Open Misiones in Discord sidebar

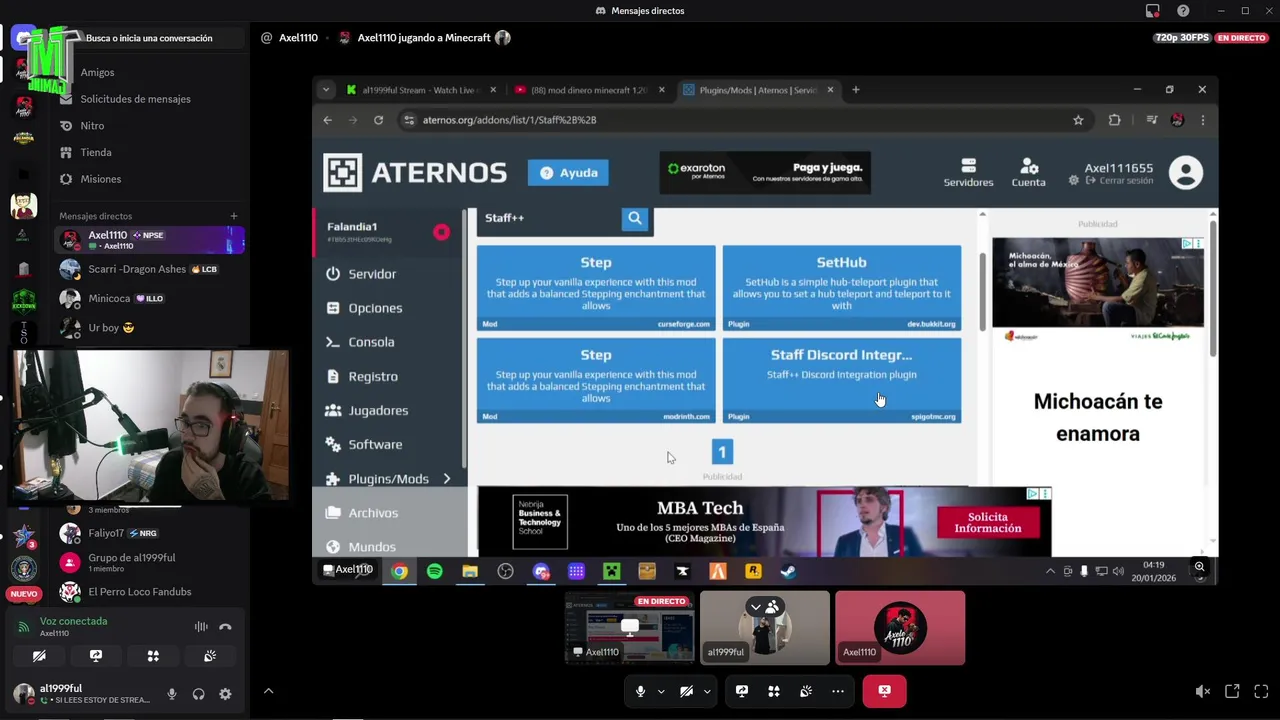[x=100, y=179]
